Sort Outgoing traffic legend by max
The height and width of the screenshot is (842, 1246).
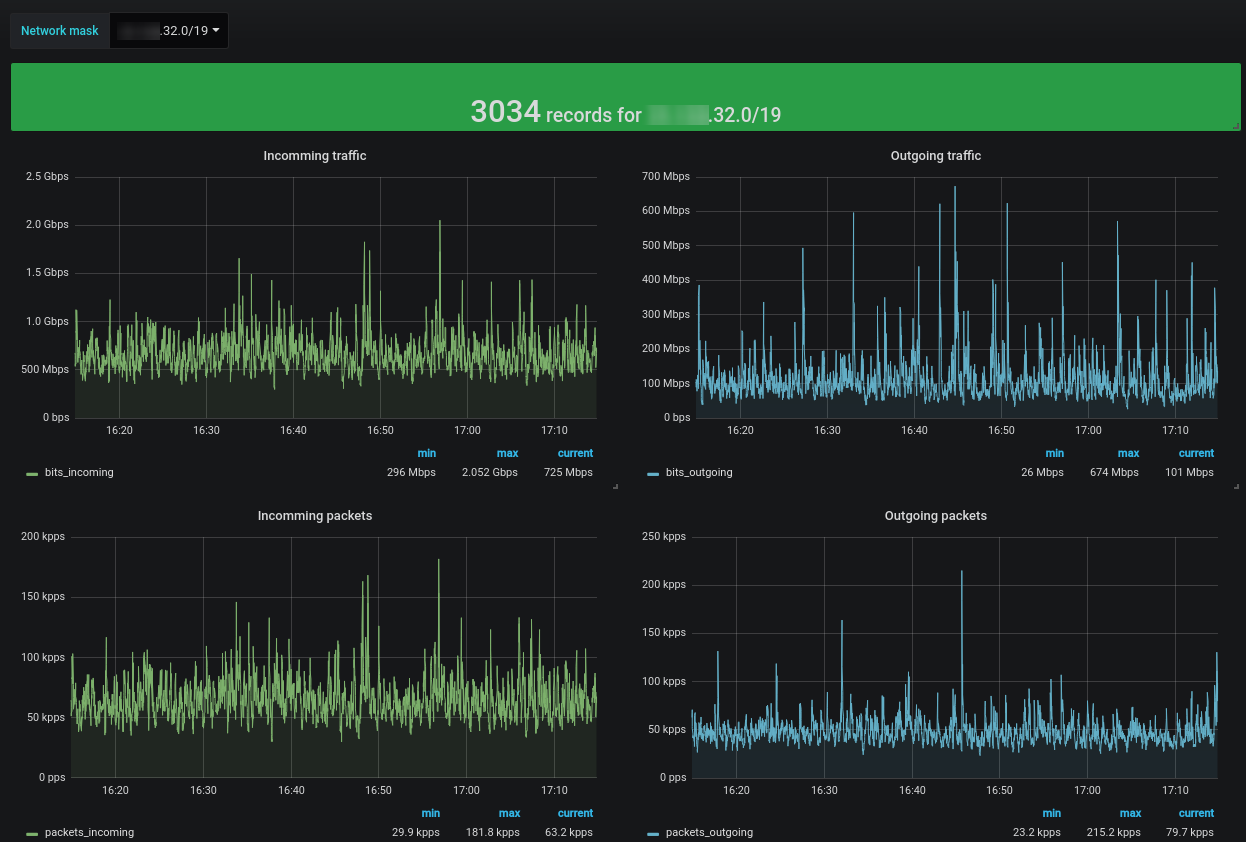[1129, 454]
